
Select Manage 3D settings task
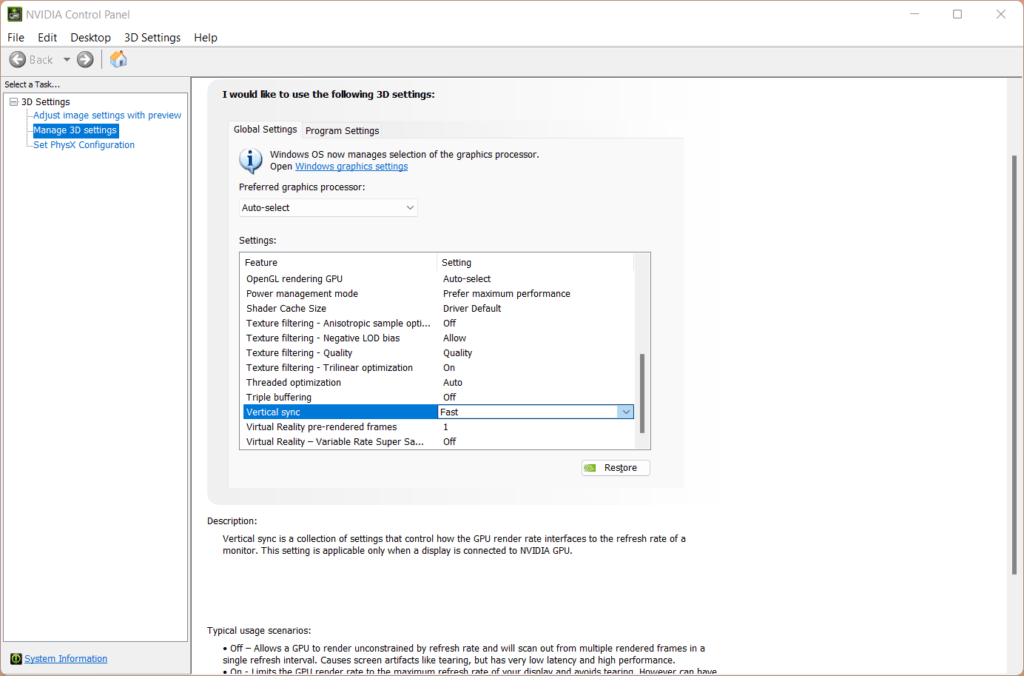[x=75, y=130]
